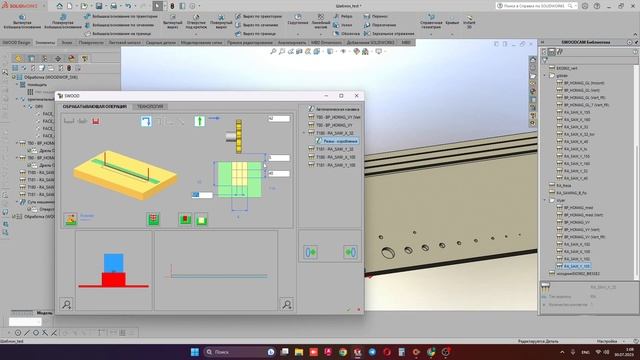Open Windows Start menu

(195, 352)
